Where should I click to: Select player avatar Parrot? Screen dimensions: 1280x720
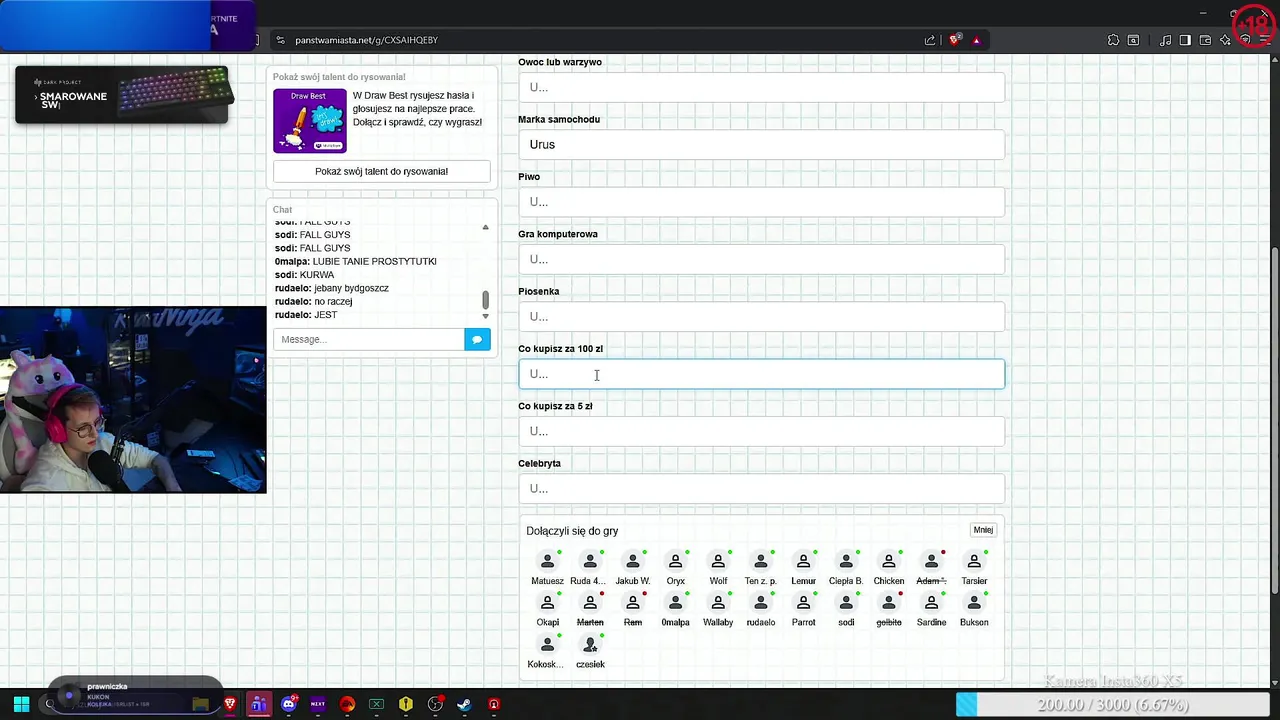click(x=803, y=603)
